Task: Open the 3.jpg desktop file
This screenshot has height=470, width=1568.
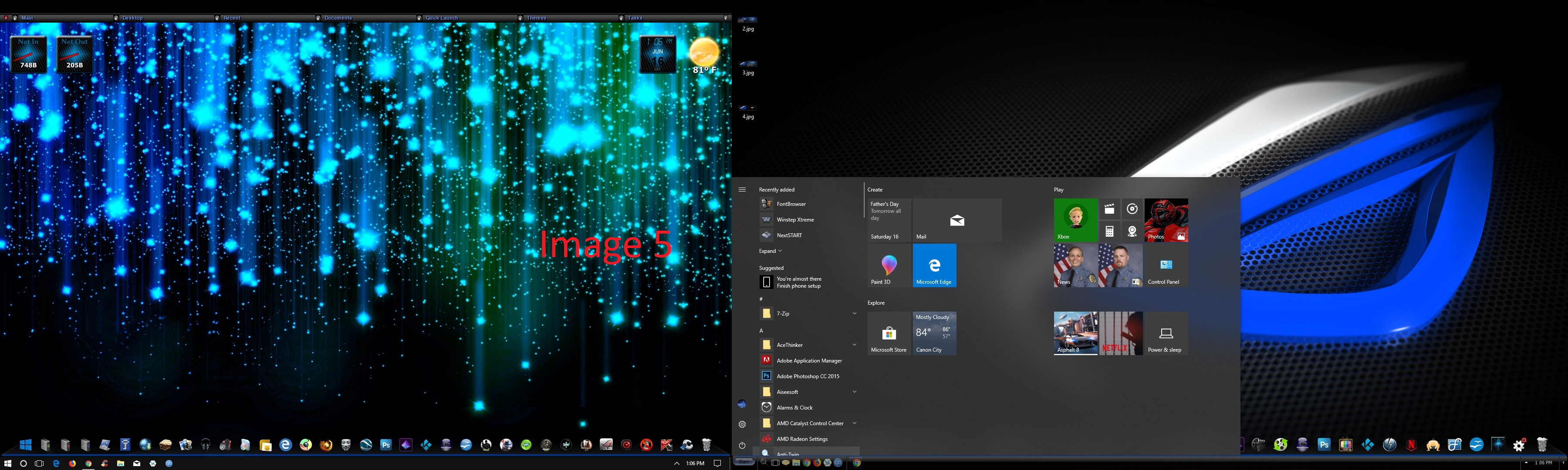Action: 747,66
